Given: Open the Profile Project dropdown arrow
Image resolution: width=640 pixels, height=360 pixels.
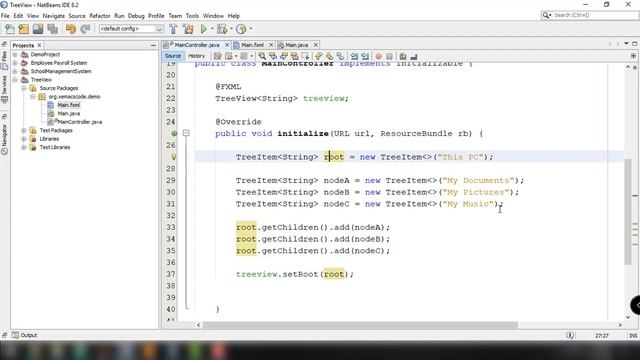Looking at the screenshot, I should click(x=250, y=29).
